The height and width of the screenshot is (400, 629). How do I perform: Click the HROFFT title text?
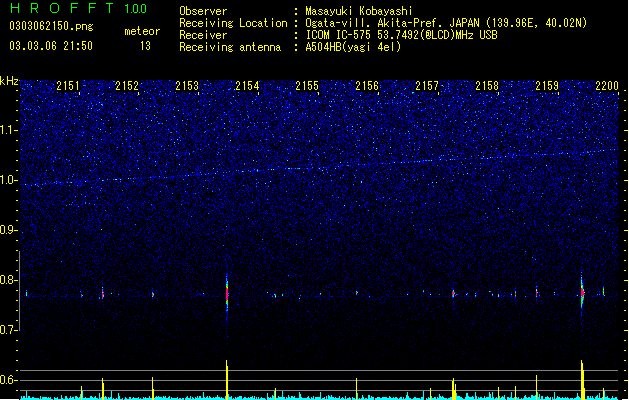62,8
